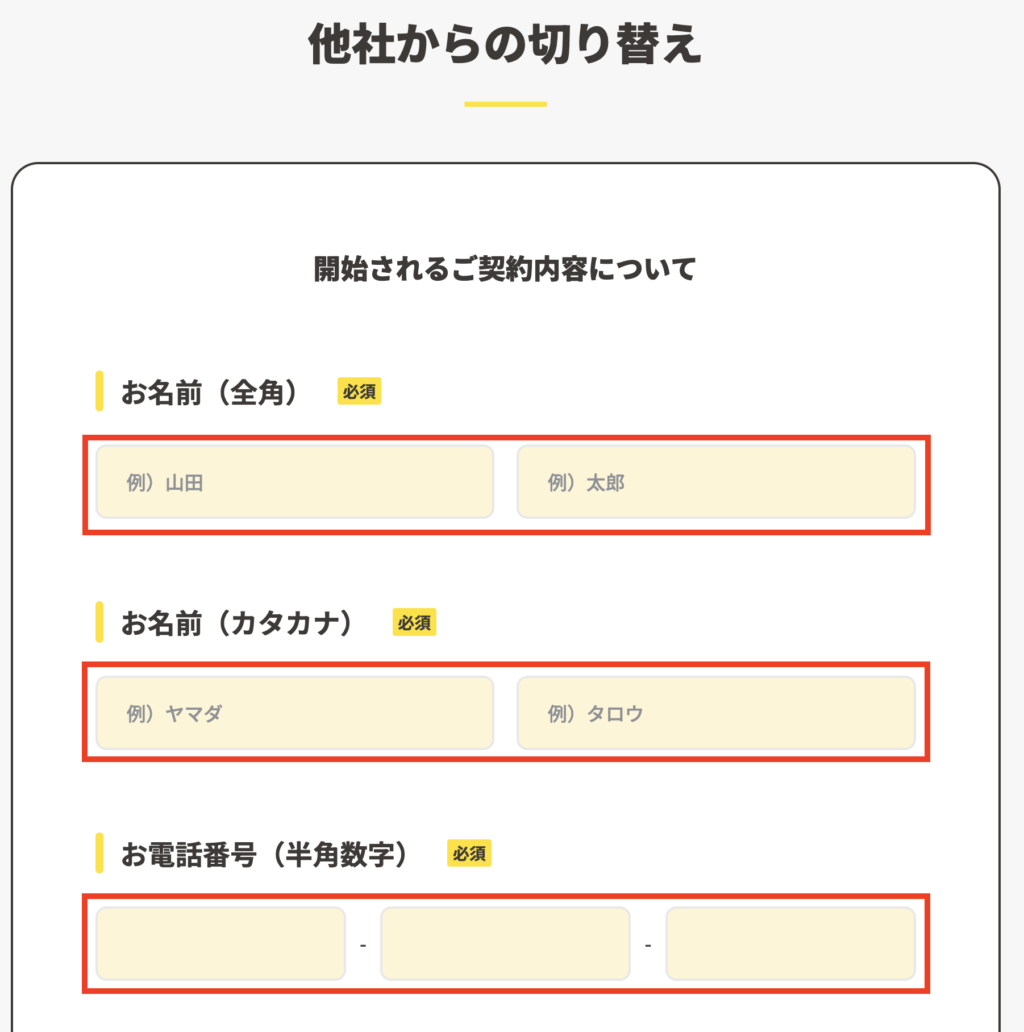This screenshot has width=1024, height=1032.
Task: Click the last name field showing 例）山田
Action: [x=294, y=483]
